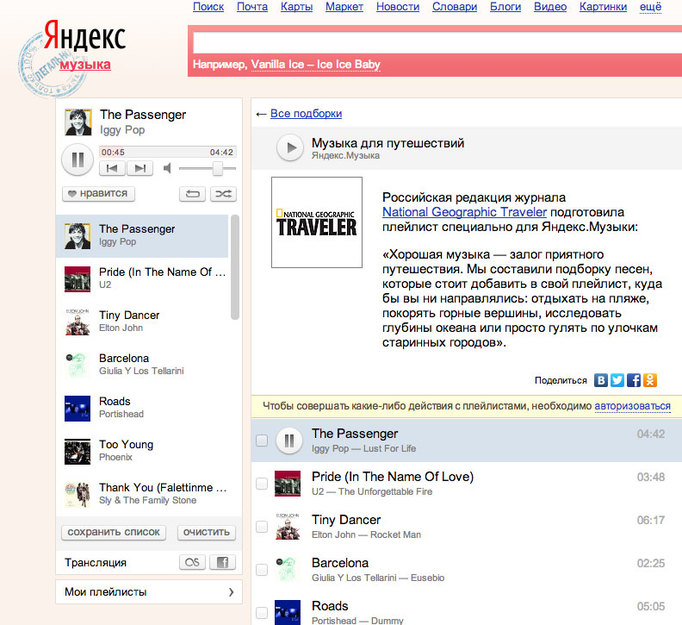Click the track progress bar
This screenshot has height=625, width=682.
point(168,152)
